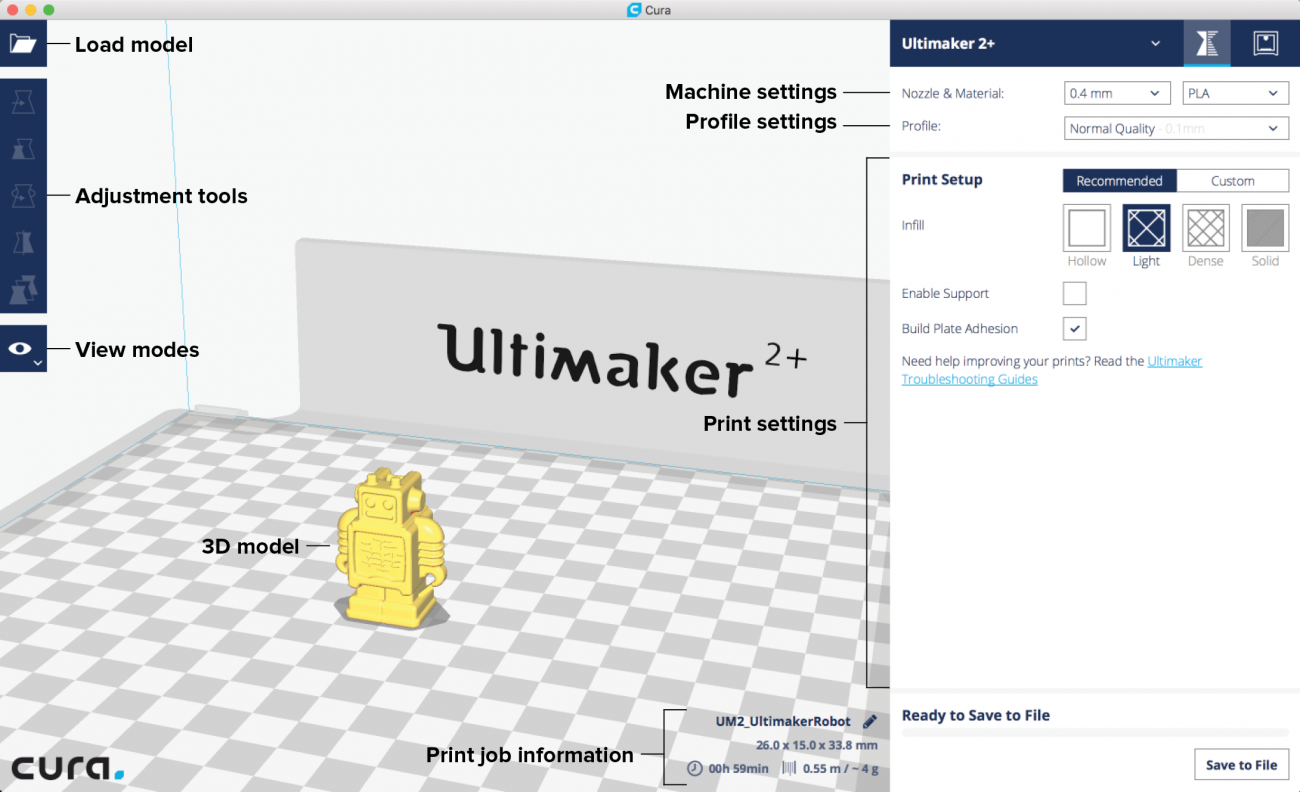The width and height of the screenshot is (1300, 792).
Task: Select the Per Model Settings tool
Action: (x=23, y=291)
